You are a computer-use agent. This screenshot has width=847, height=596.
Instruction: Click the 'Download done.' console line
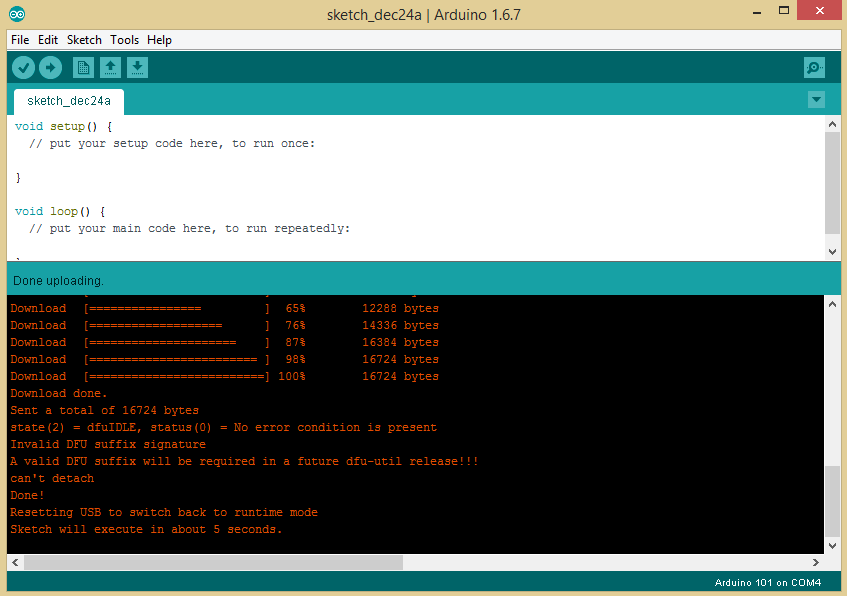pos(59,393)
